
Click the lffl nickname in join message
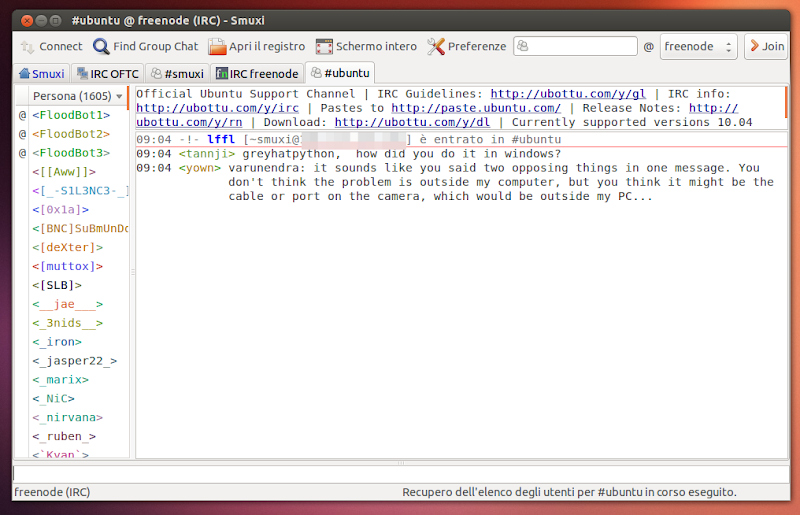tap(221, 139)
